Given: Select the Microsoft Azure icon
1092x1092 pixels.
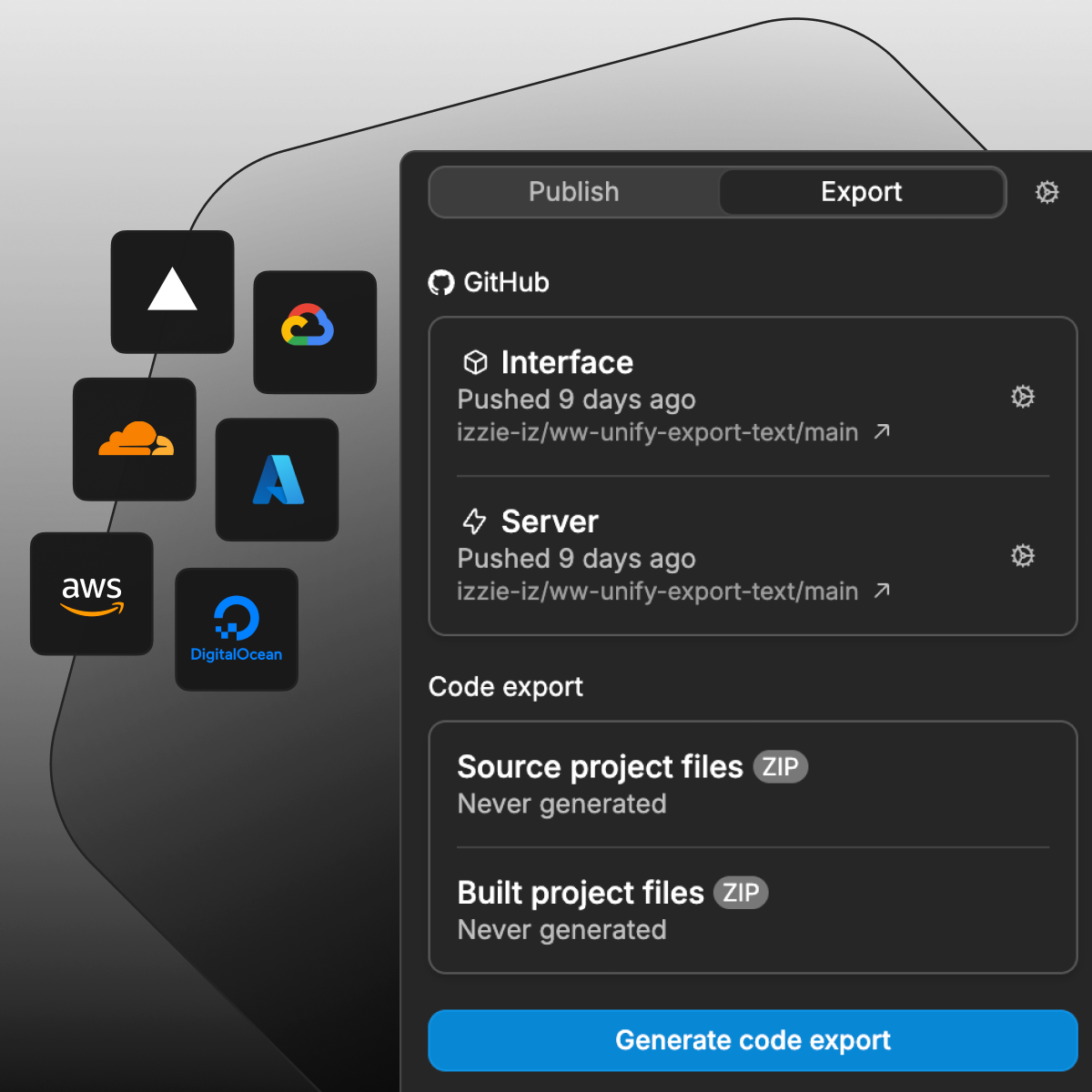Looking at the screenshot, I should tap(277, 480).
